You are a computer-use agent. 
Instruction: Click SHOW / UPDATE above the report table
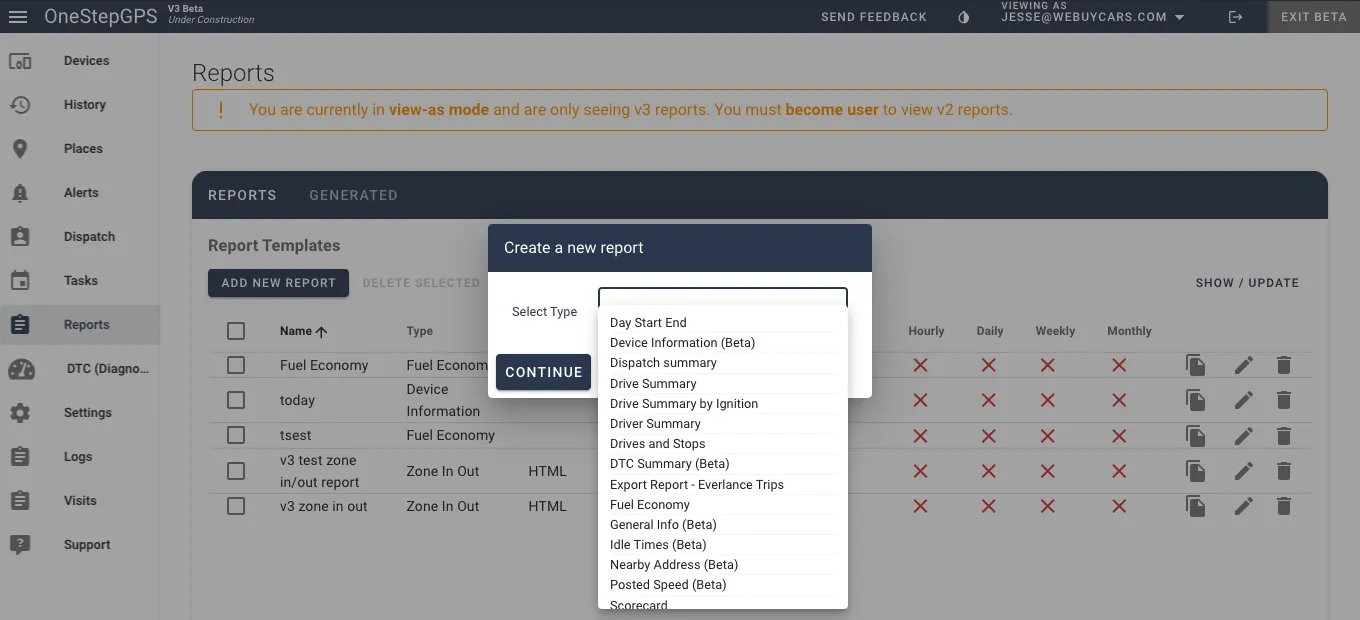point(1247,283)
